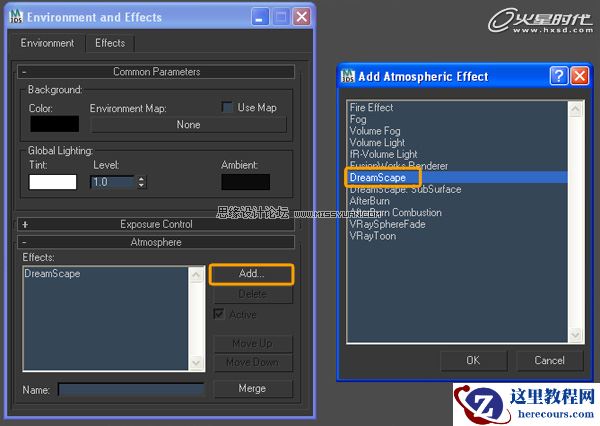Click the help question mark button
This screenshot has width=600, height=426.
click(x=559, y=76)
